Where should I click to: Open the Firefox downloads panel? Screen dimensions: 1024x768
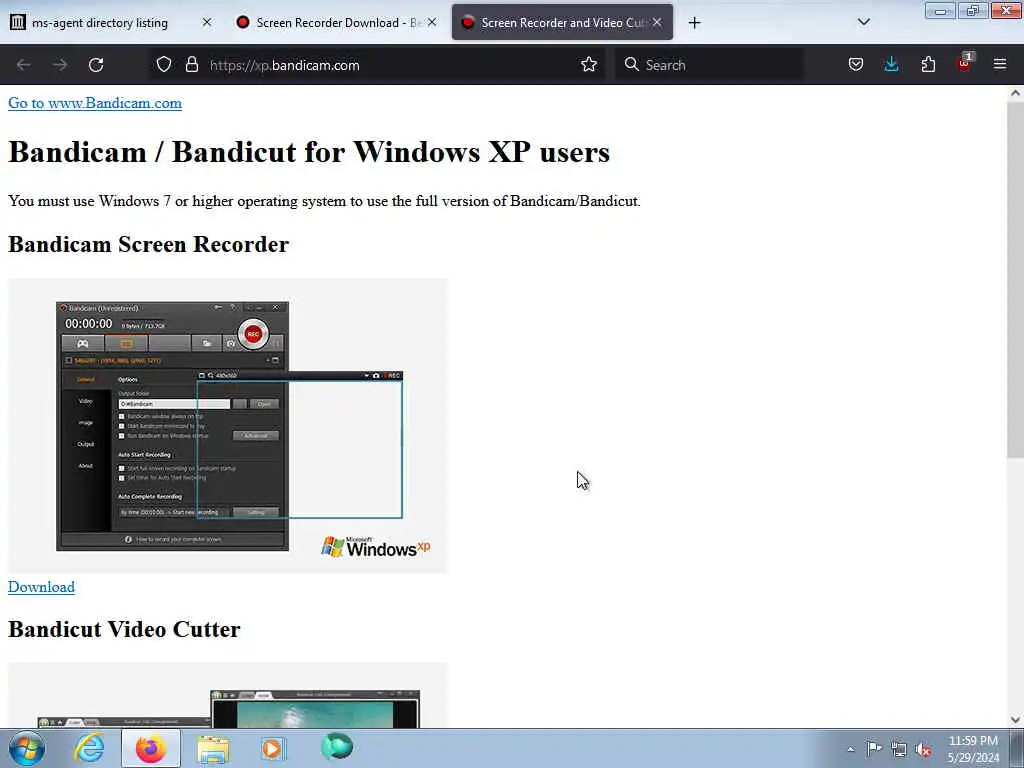coord(891,65)
